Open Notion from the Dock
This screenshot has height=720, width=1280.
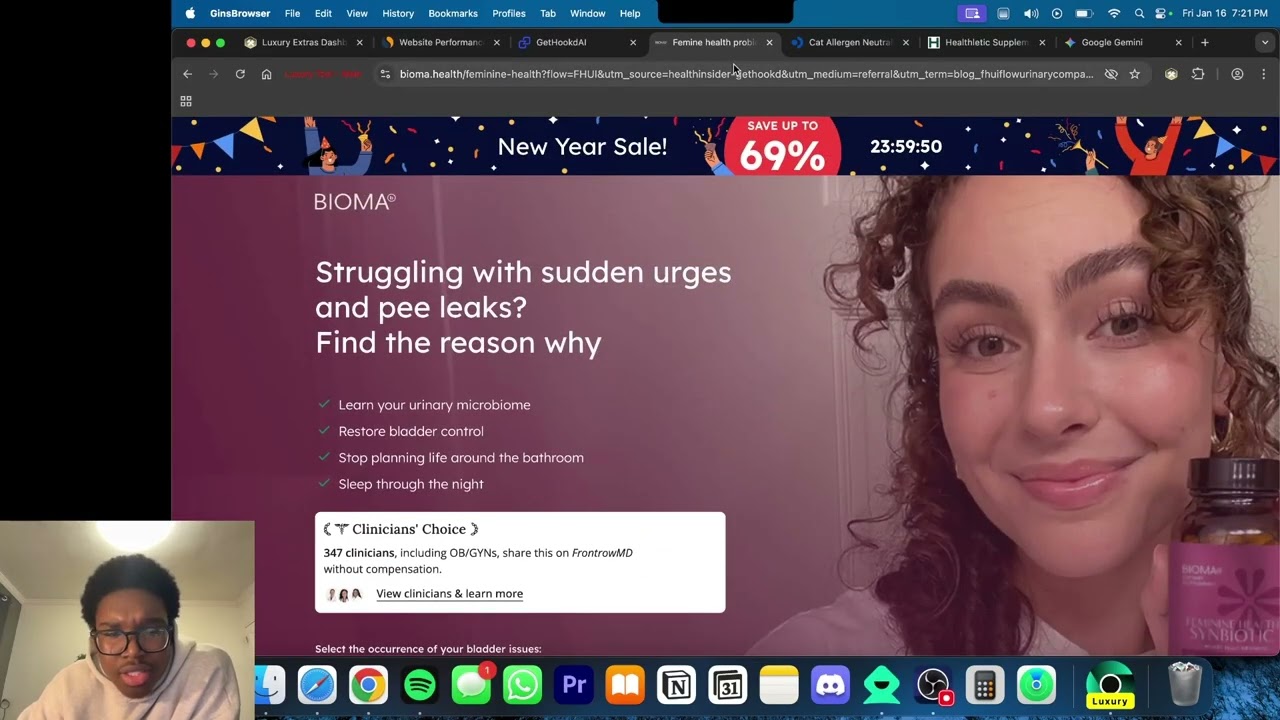pyautogui.click(x=677, y=686)
